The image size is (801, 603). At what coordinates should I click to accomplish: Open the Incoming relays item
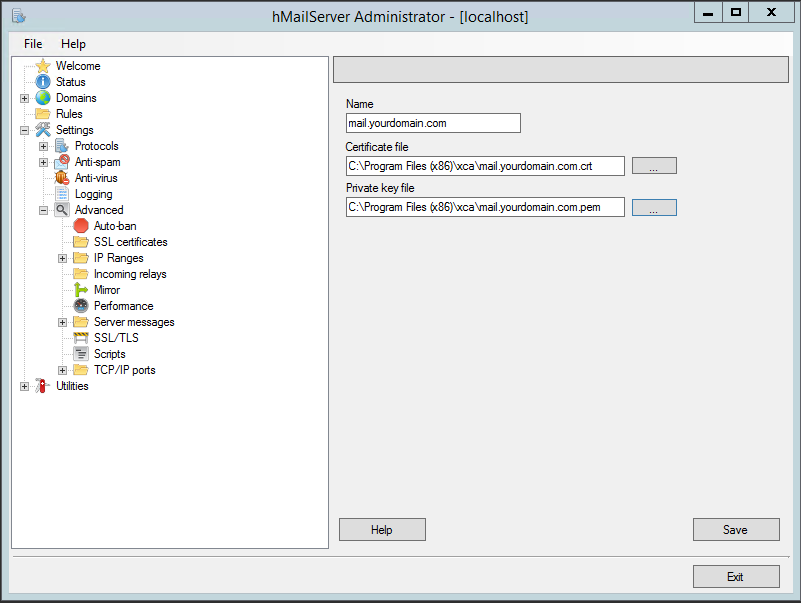tap(130, 274)
